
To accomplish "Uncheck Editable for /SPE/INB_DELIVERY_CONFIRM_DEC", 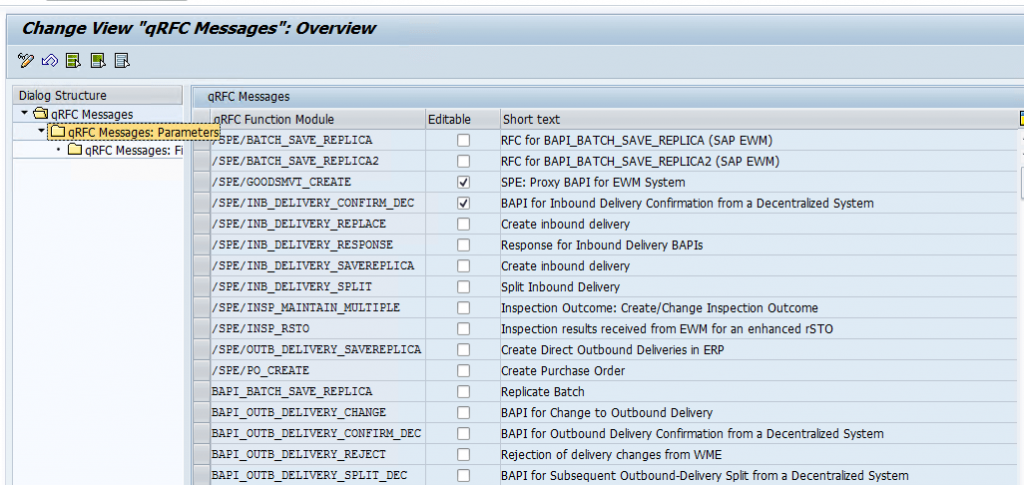I will [x=463, y=203].
